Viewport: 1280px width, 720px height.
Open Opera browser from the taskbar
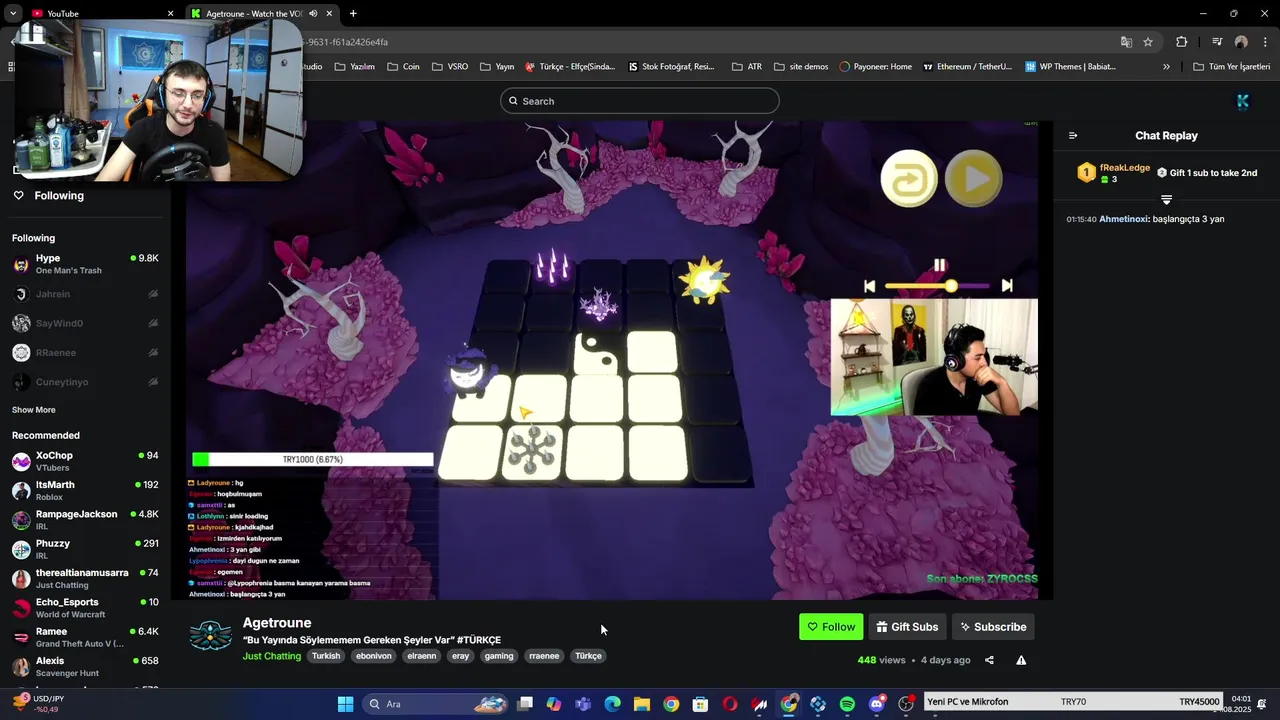[x=730, y=704]
